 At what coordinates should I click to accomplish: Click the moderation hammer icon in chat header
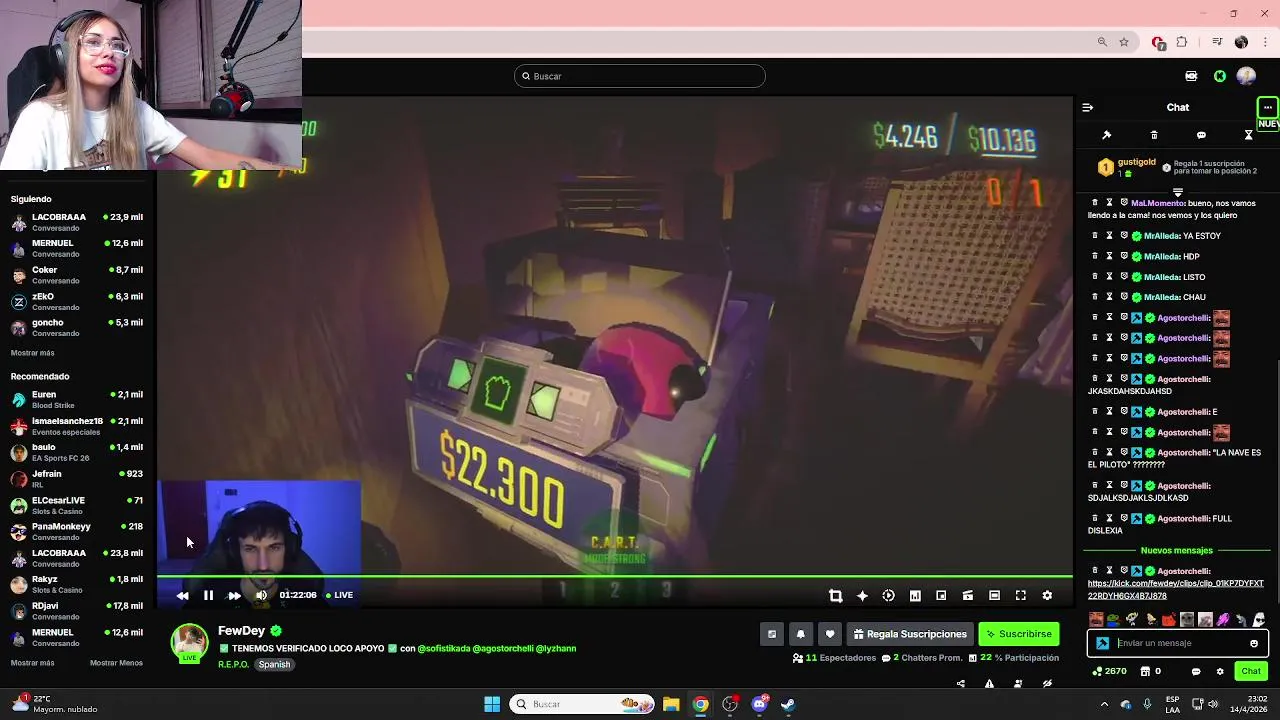point(1106,135)
